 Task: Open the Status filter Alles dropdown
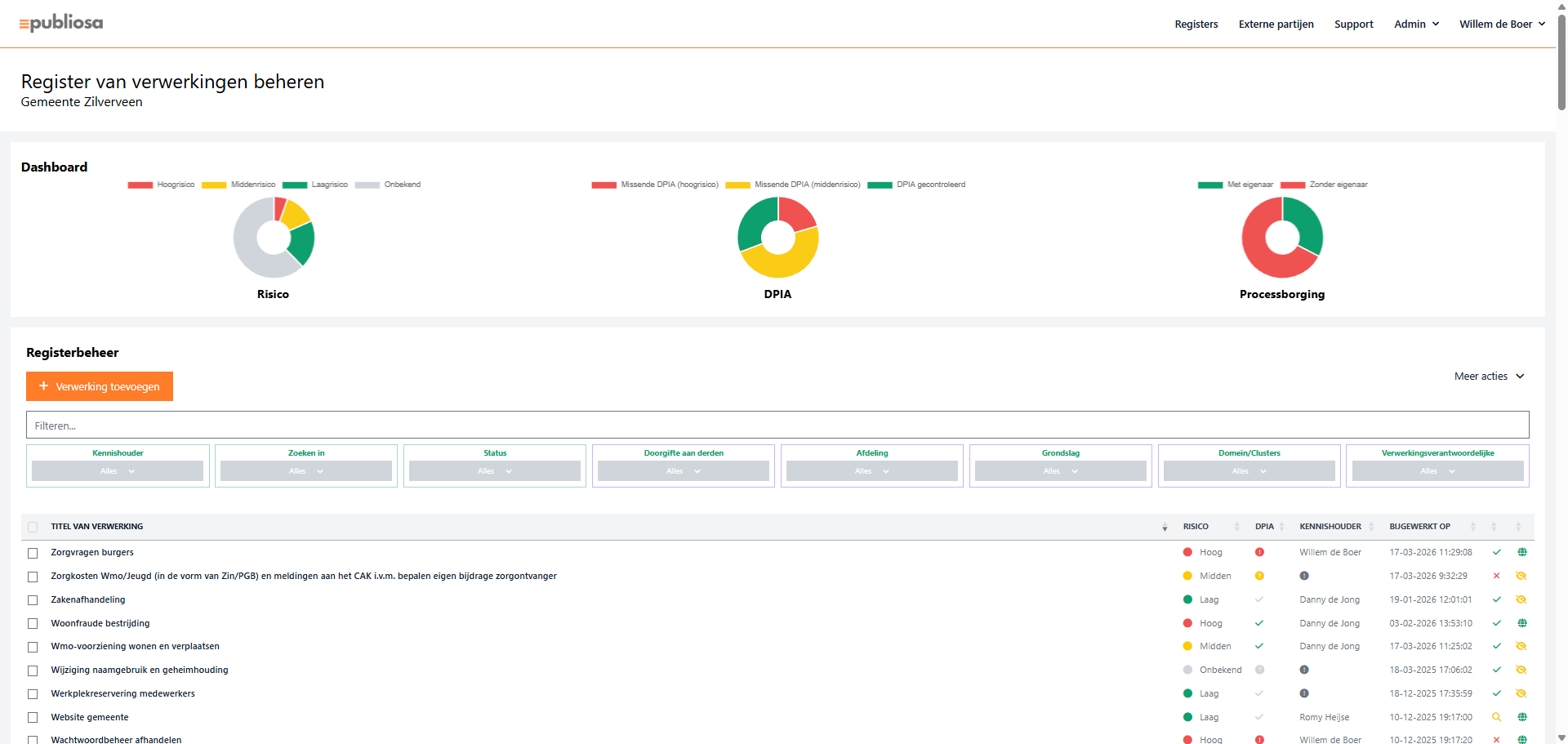click(494, 471)
